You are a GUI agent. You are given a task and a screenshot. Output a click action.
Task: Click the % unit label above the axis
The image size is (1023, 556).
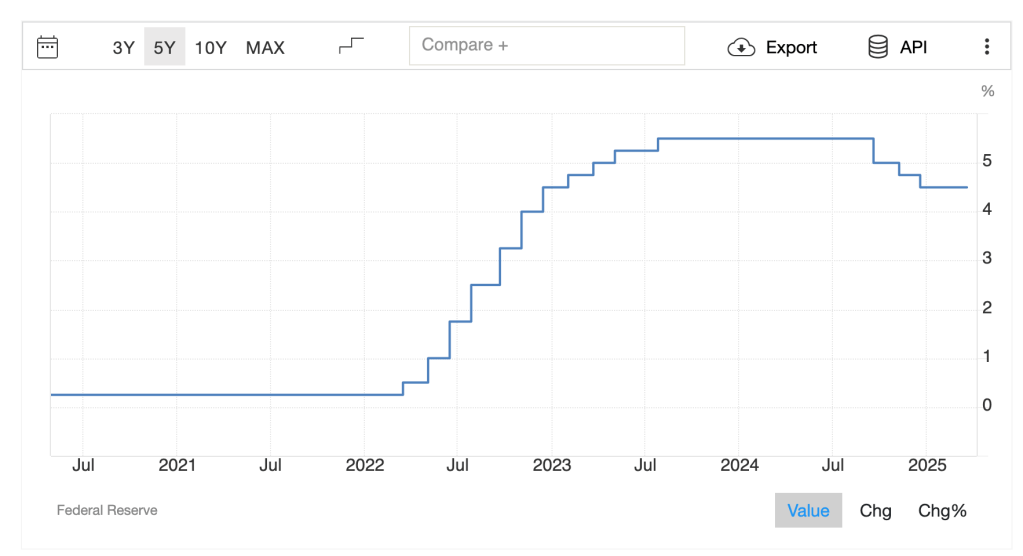[987, 91]
